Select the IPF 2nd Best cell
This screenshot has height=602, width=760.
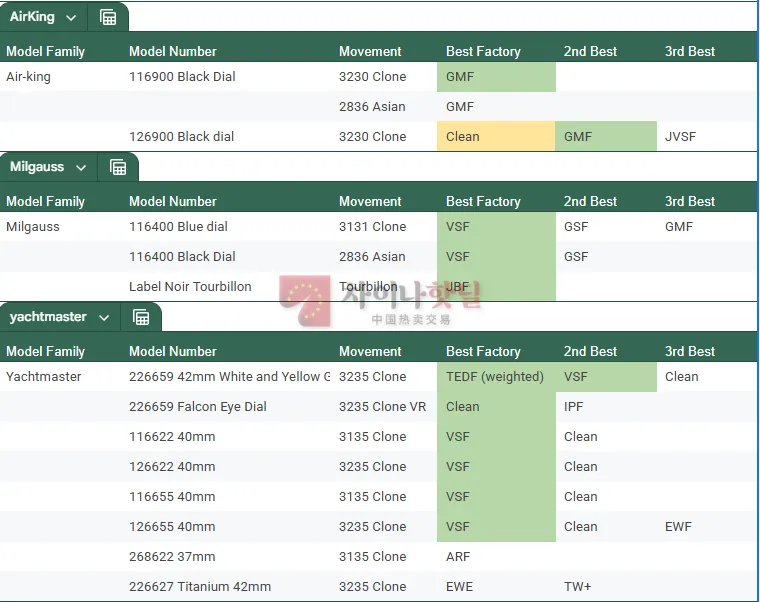click(573, 407)
